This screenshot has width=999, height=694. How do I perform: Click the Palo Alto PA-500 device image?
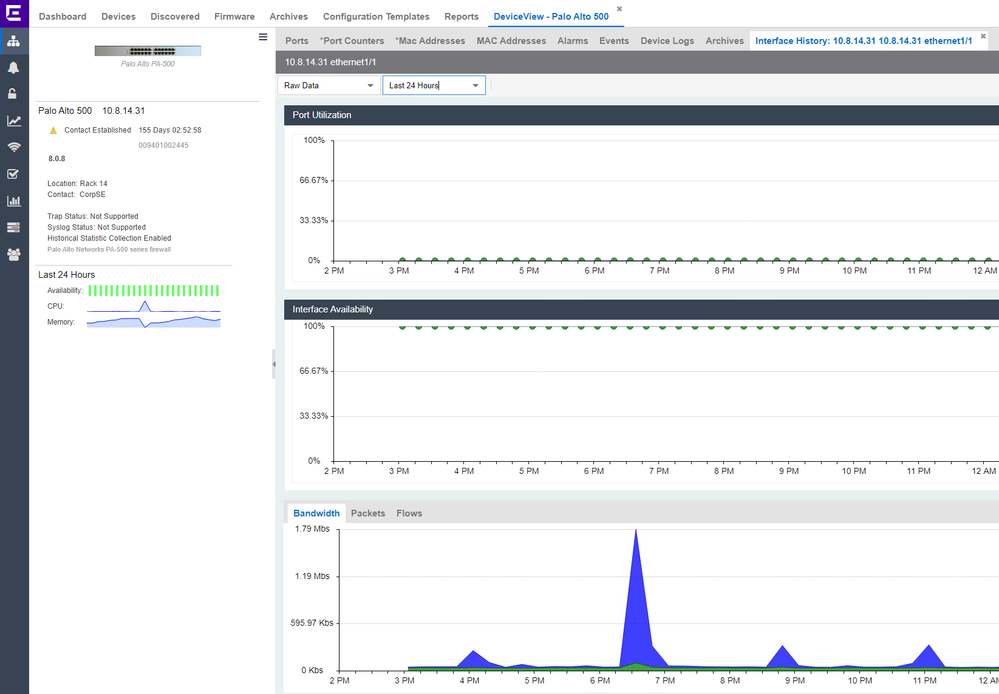coord(148,51)
